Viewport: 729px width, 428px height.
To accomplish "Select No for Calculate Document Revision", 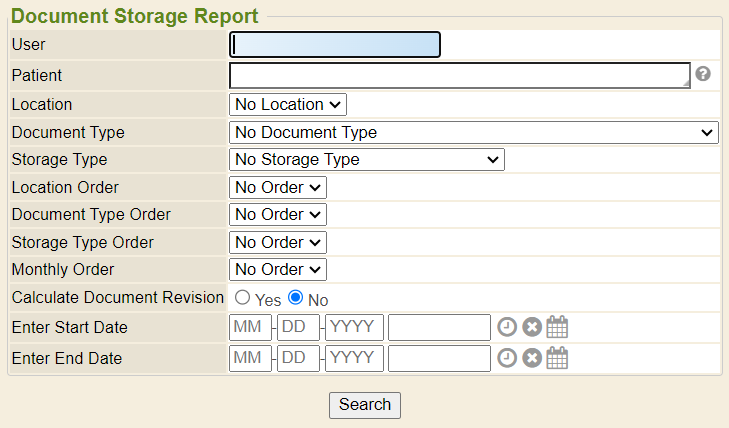I will point(296,298).
